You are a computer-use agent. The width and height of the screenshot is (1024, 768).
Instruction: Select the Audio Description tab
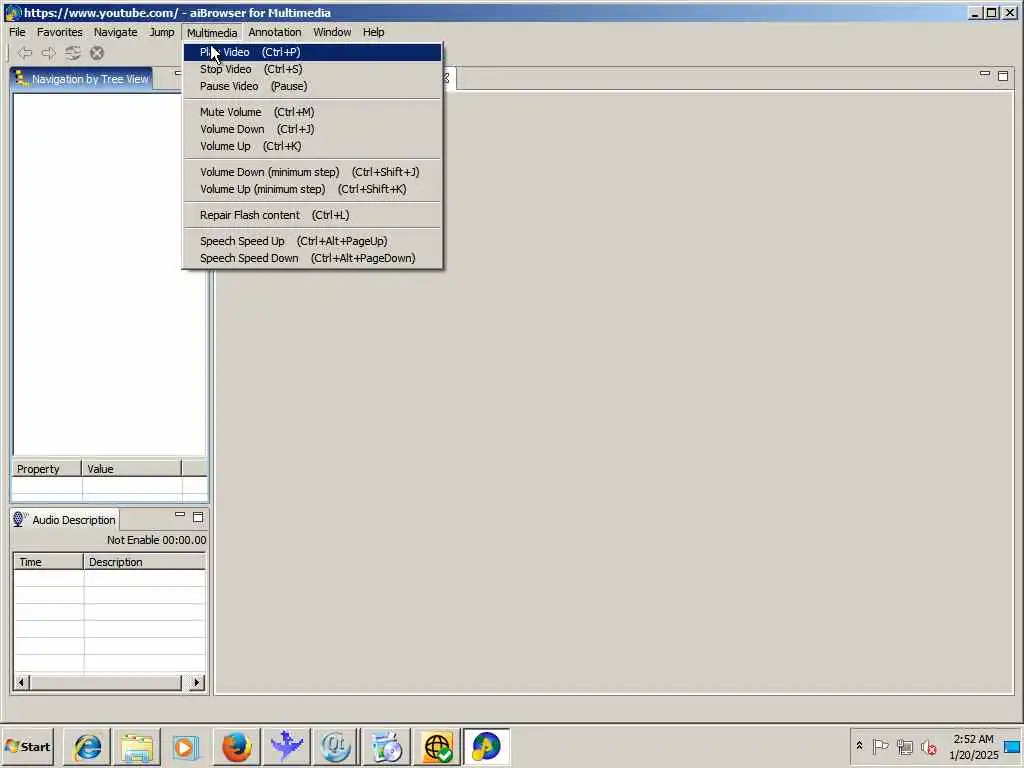65,520
